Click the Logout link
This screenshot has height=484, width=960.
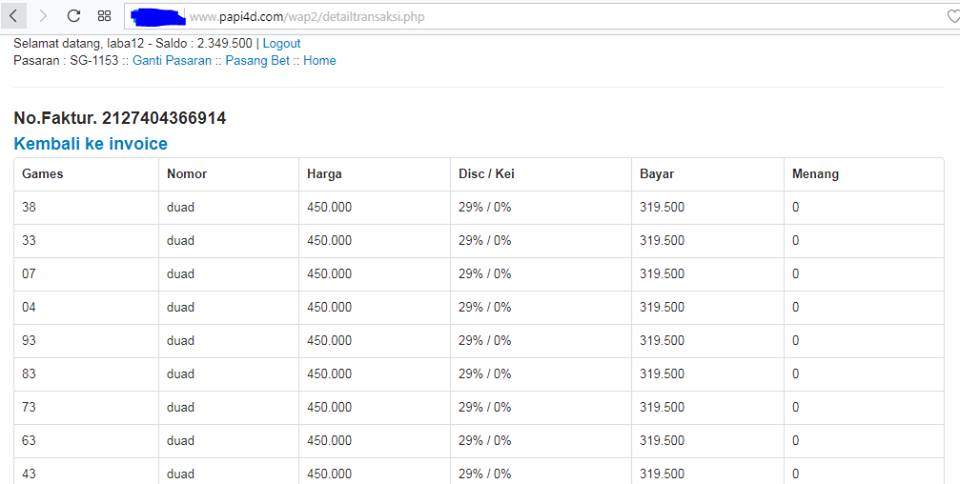point(281,44)
